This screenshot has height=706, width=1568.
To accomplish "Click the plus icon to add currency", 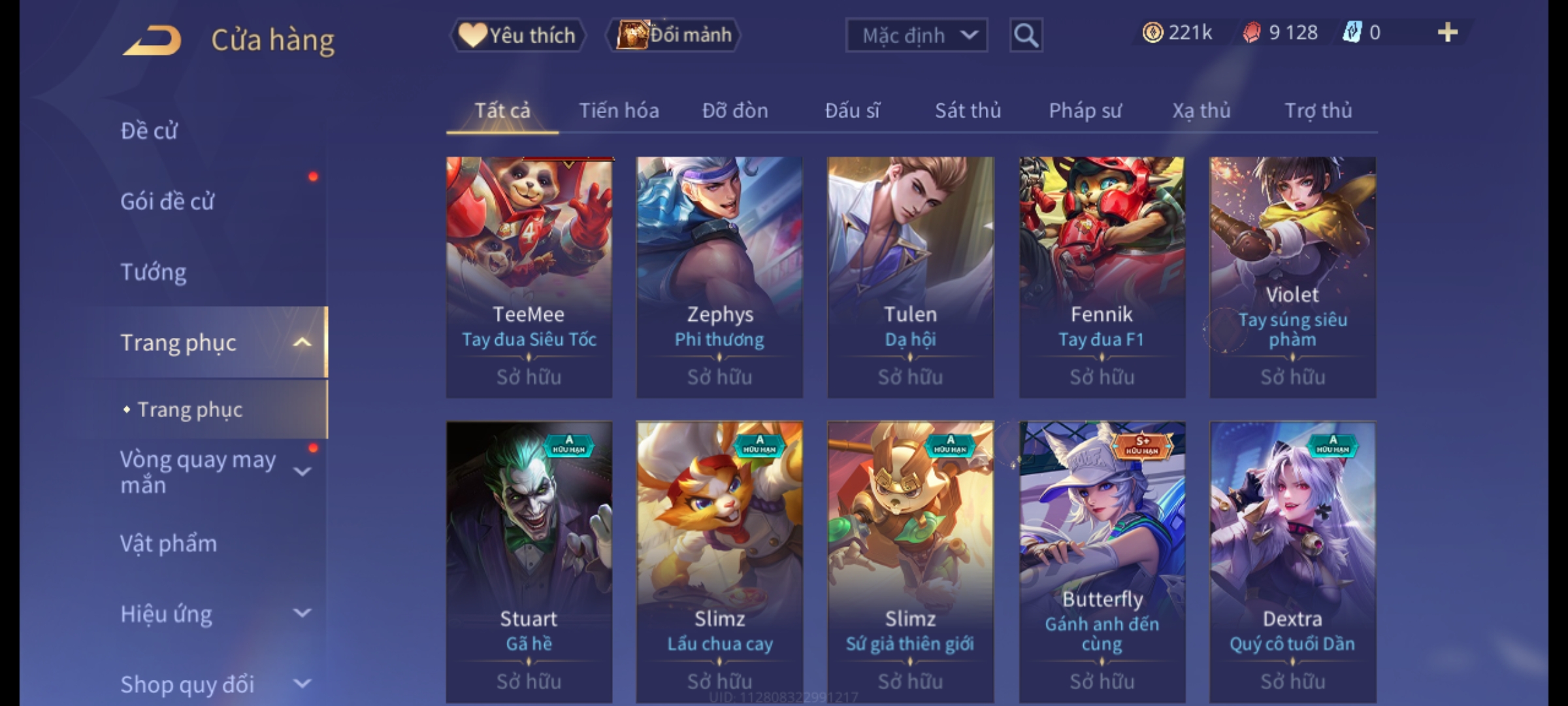I will pos(1448,33).
